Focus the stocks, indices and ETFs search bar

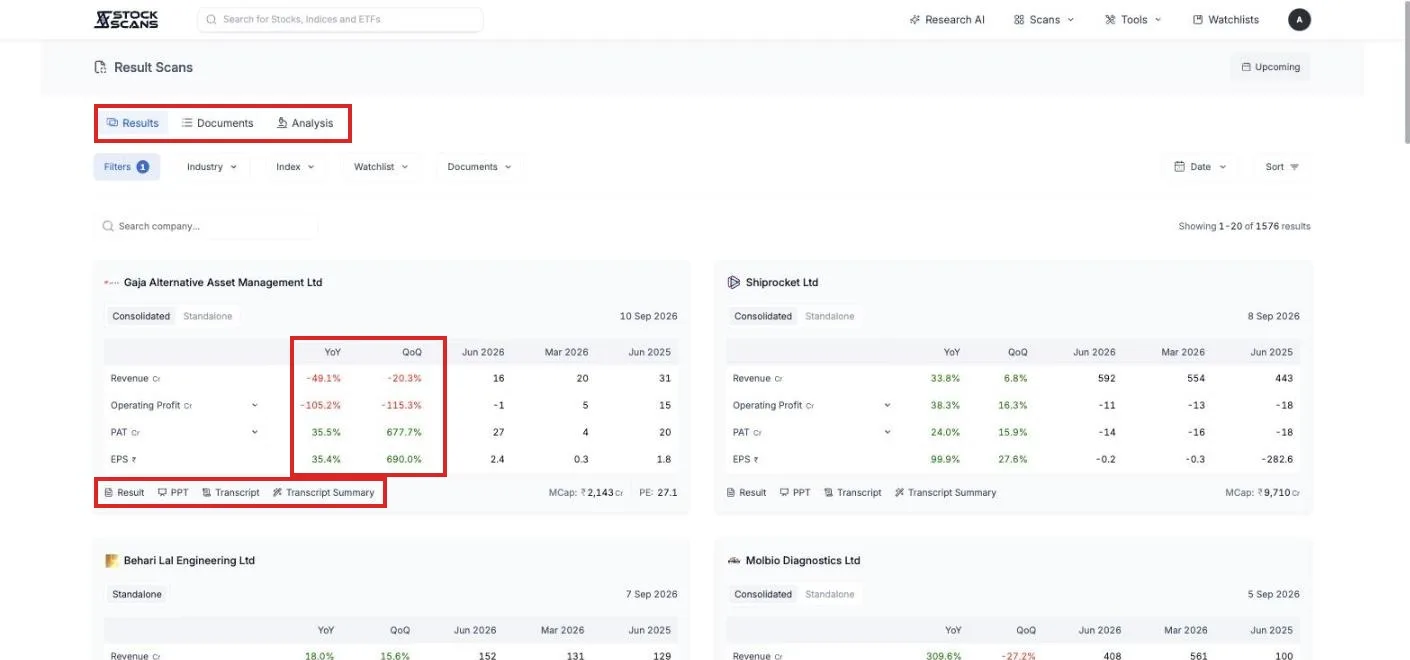pos(340,19)
